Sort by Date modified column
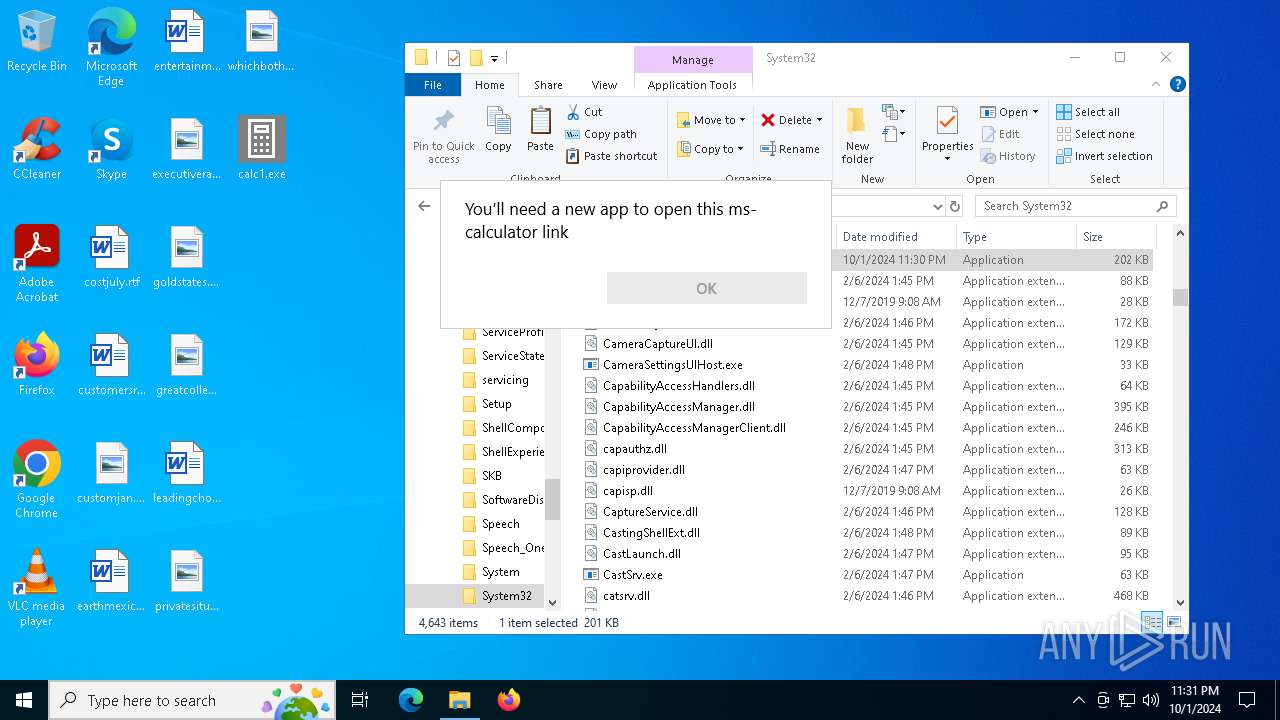This screenshot has height=720, width=1280. click(896, 237)
